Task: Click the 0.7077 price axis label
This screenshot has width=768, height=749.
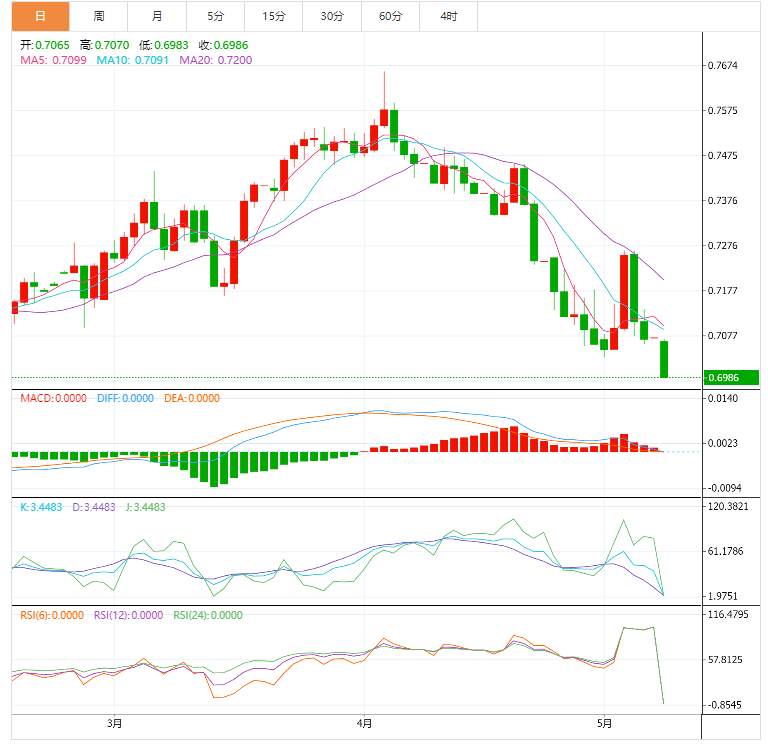Action: click(x=722, y=336)
